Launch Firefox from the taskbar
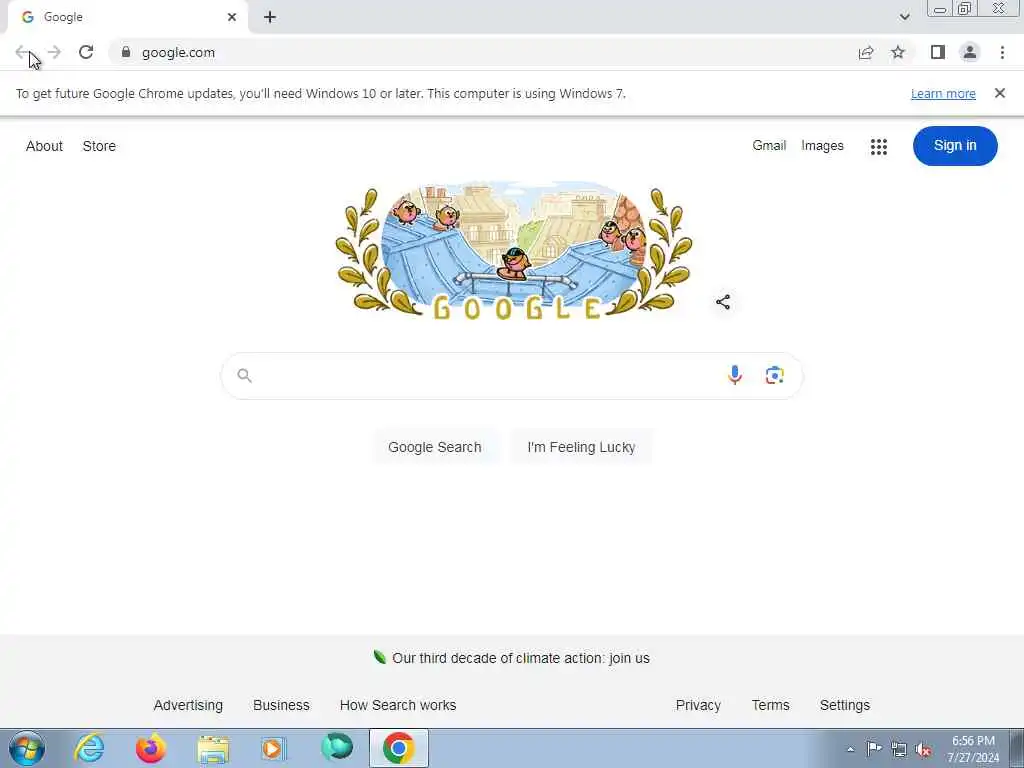Screen dimensions: 1024x768 click(x=151, y=748)
